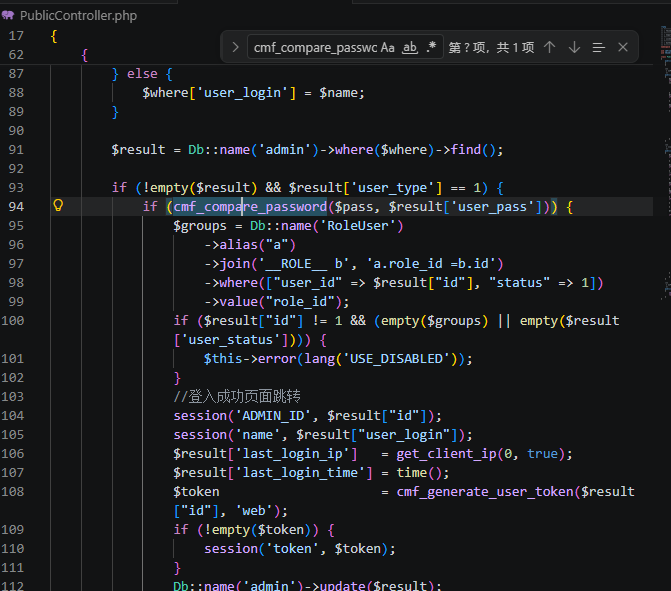The image size is (671, 591).
Task: Toggle Match Whole Word option in find
Action: coord(410,47)
